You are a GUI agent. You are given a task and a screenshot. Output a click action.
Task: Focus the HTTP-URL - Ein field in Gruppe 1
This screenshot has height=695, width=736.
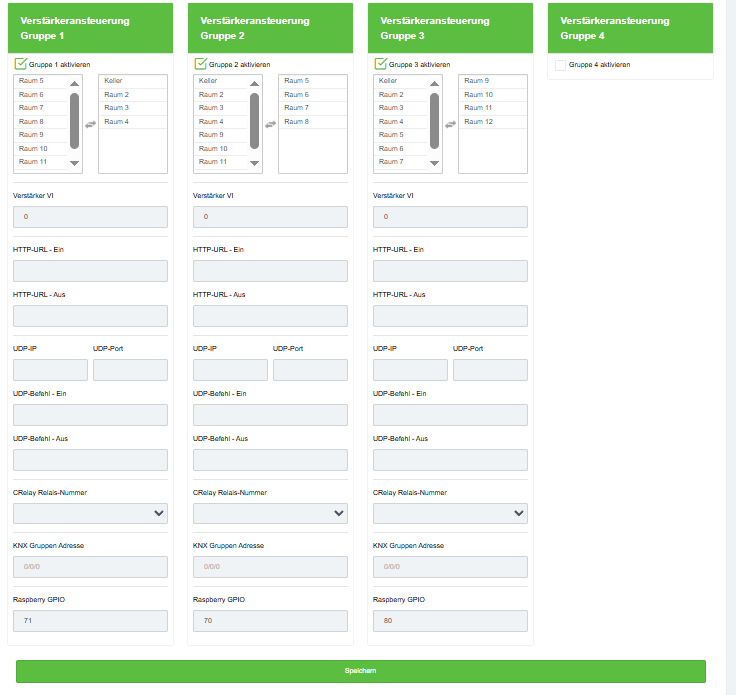pyautogui.click(x=90, y=271)
